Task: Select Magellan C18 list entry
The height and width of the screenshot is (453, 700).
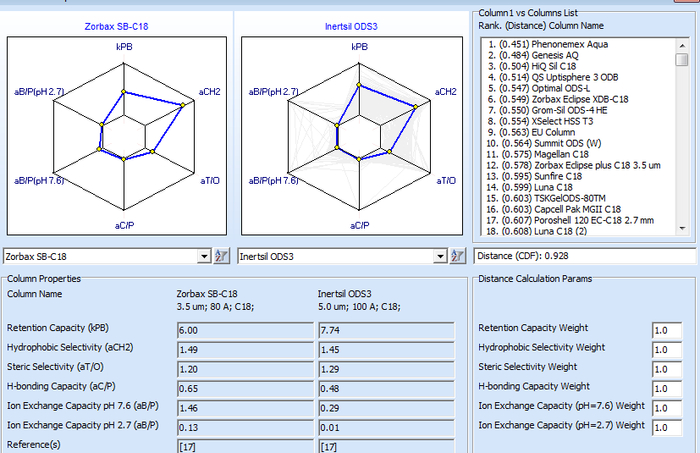Action: click(538, 154)
